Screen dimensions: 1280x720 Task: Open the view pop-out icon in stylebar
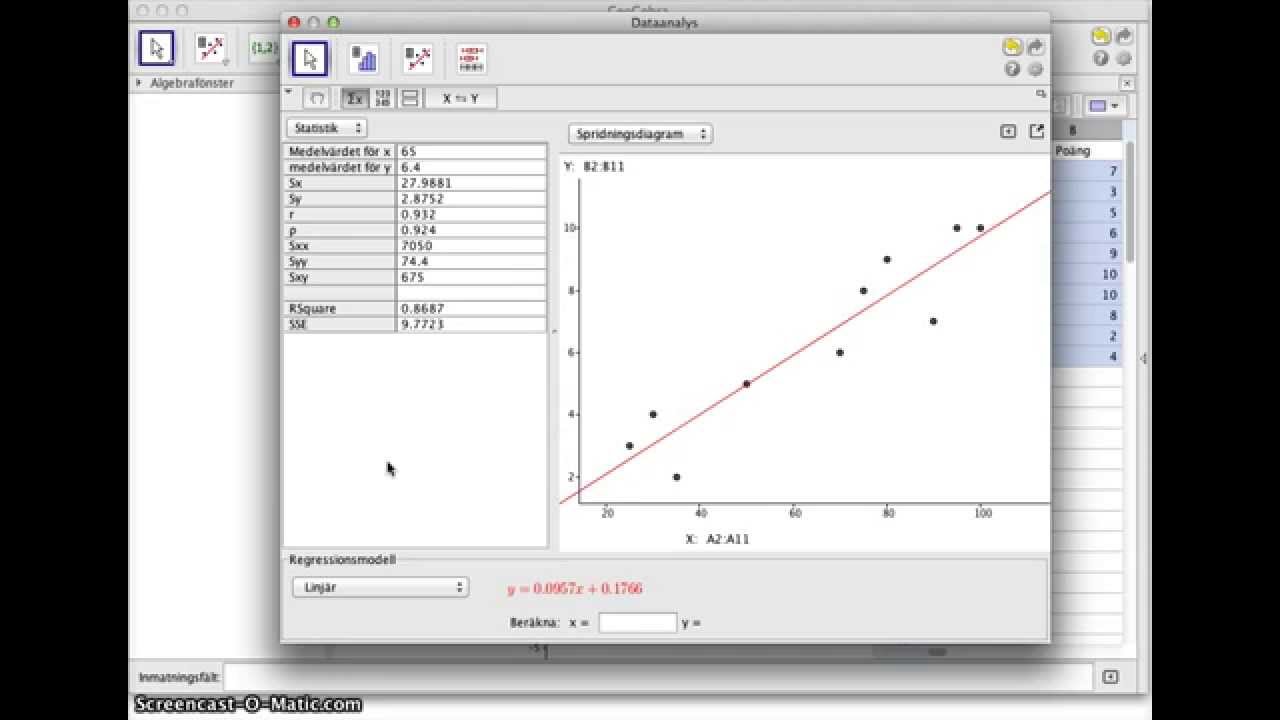pyautogui.click(x=1041, y=93)
